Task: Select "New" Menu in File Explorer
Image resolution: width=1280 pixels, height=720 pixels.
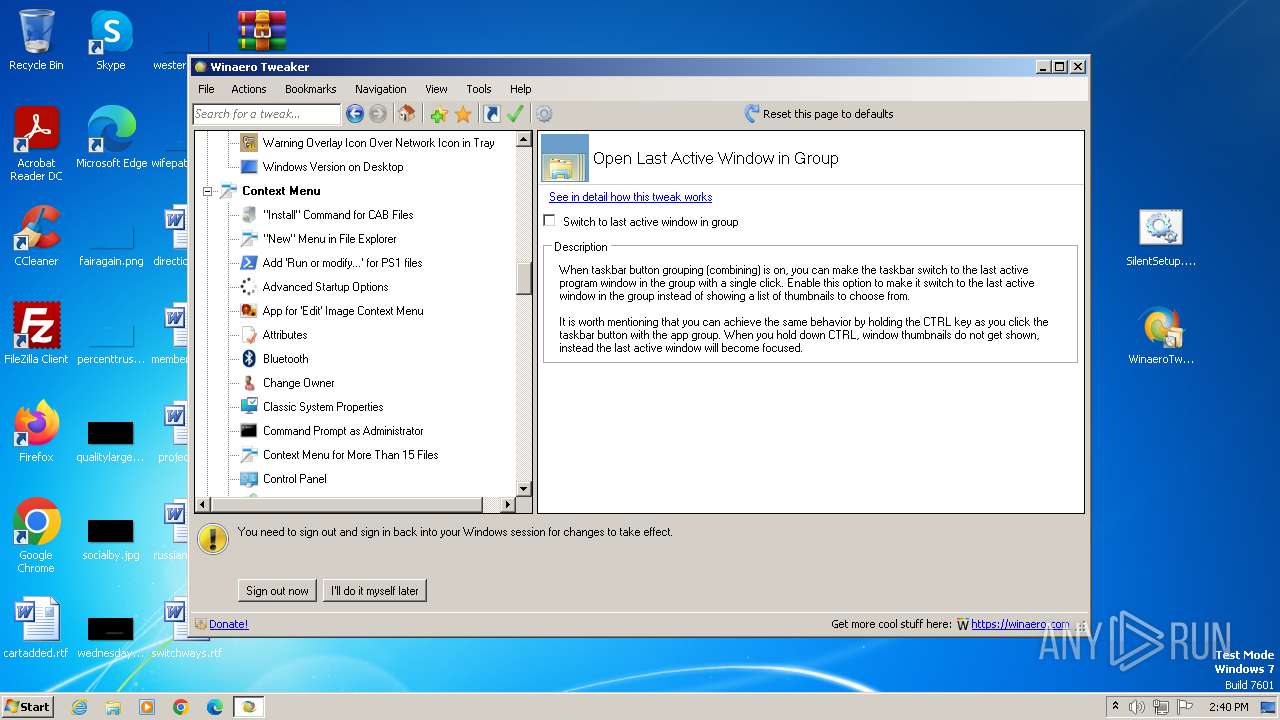Action: [x=330, y=239]
